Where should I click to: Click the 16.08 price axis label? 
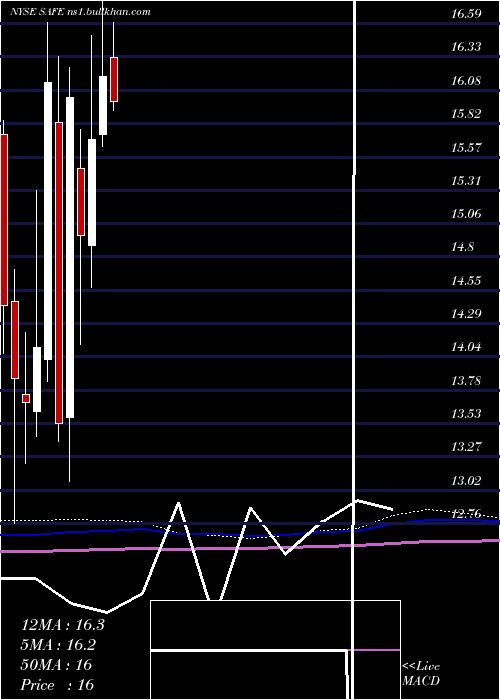pyautogui.click(x=466, y=80)
